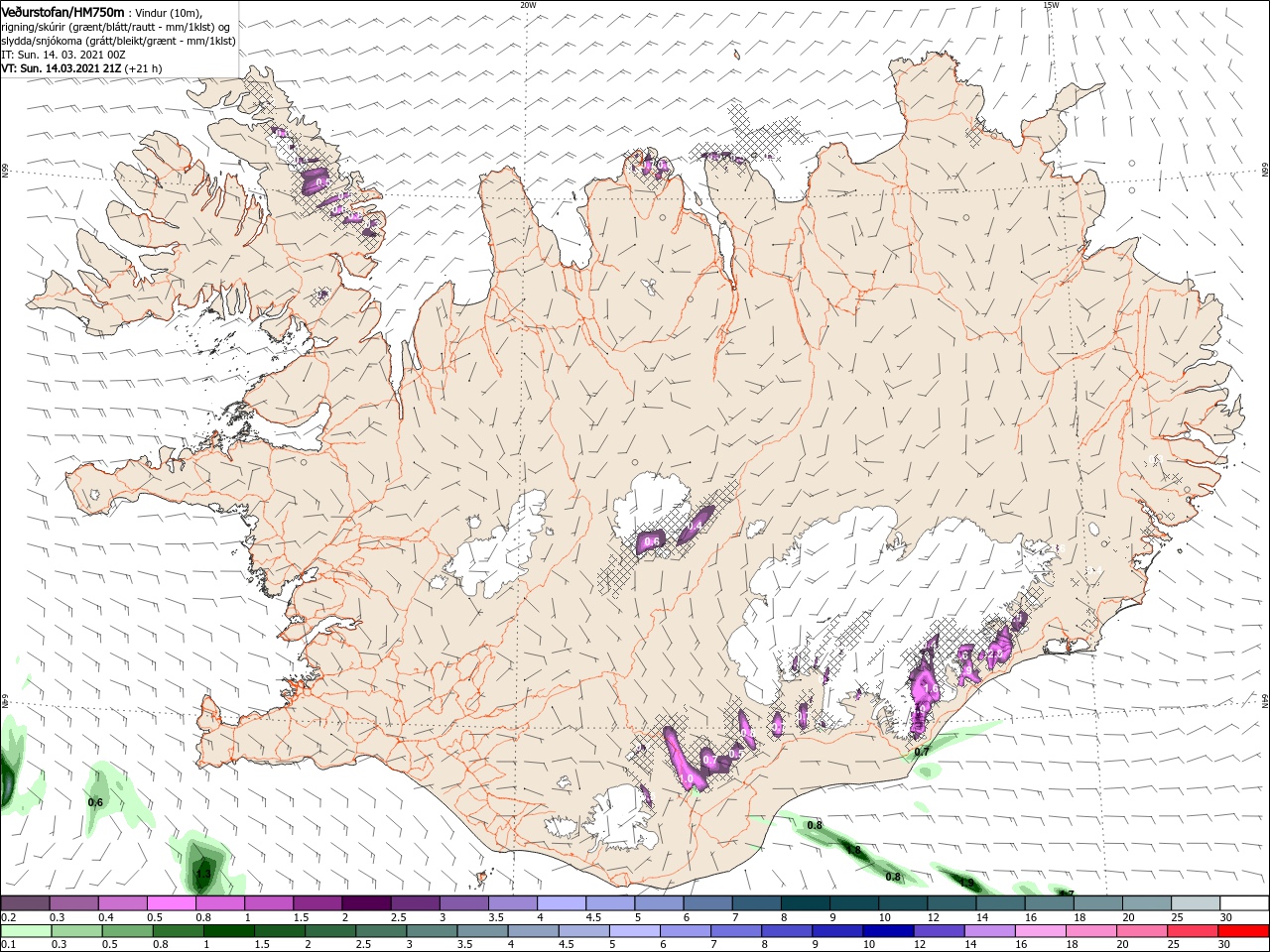
Task: Click the 'rigning/skúrir (grænt/blátt/rautt' legend description line
Action: (114, 26)
